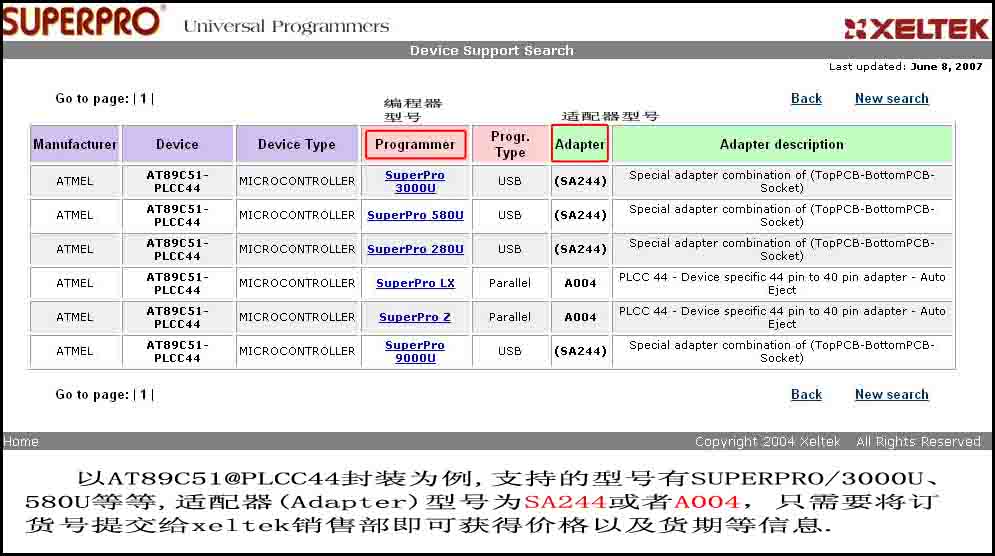This screenshot has width=995, height=556.
Task: Go to the Home link in footer
Action: click(x=21, y=441)
